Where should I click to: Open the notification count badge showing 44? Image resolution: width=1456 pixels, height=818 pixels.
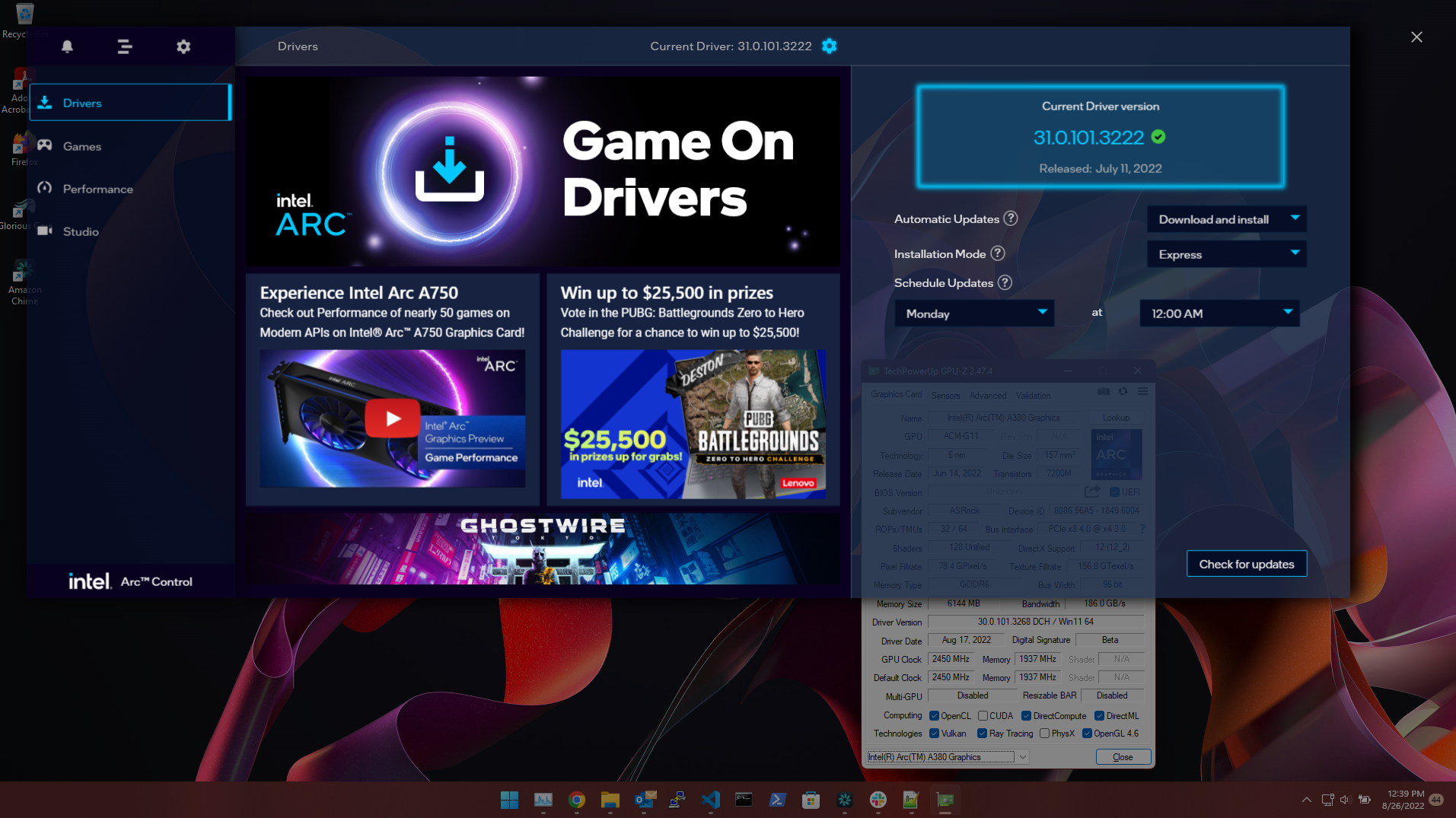tap(1436, 800)
